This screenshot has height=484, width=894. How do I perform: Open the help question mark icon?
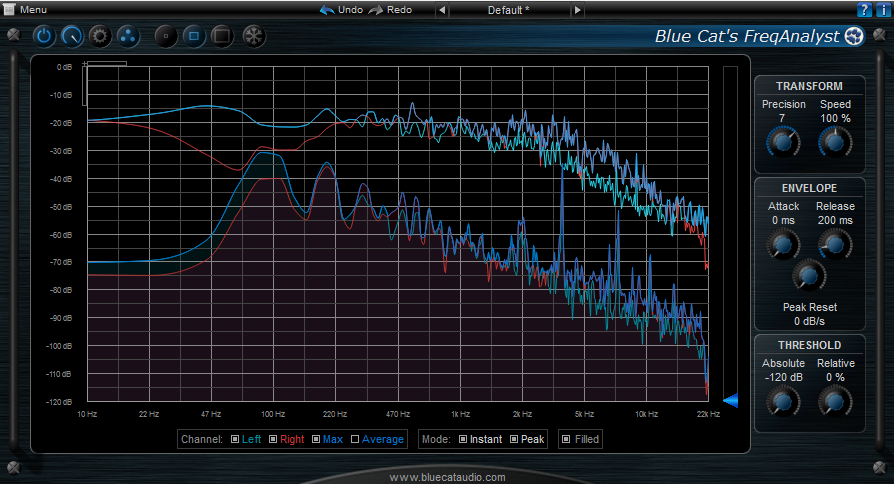[864, 9]
